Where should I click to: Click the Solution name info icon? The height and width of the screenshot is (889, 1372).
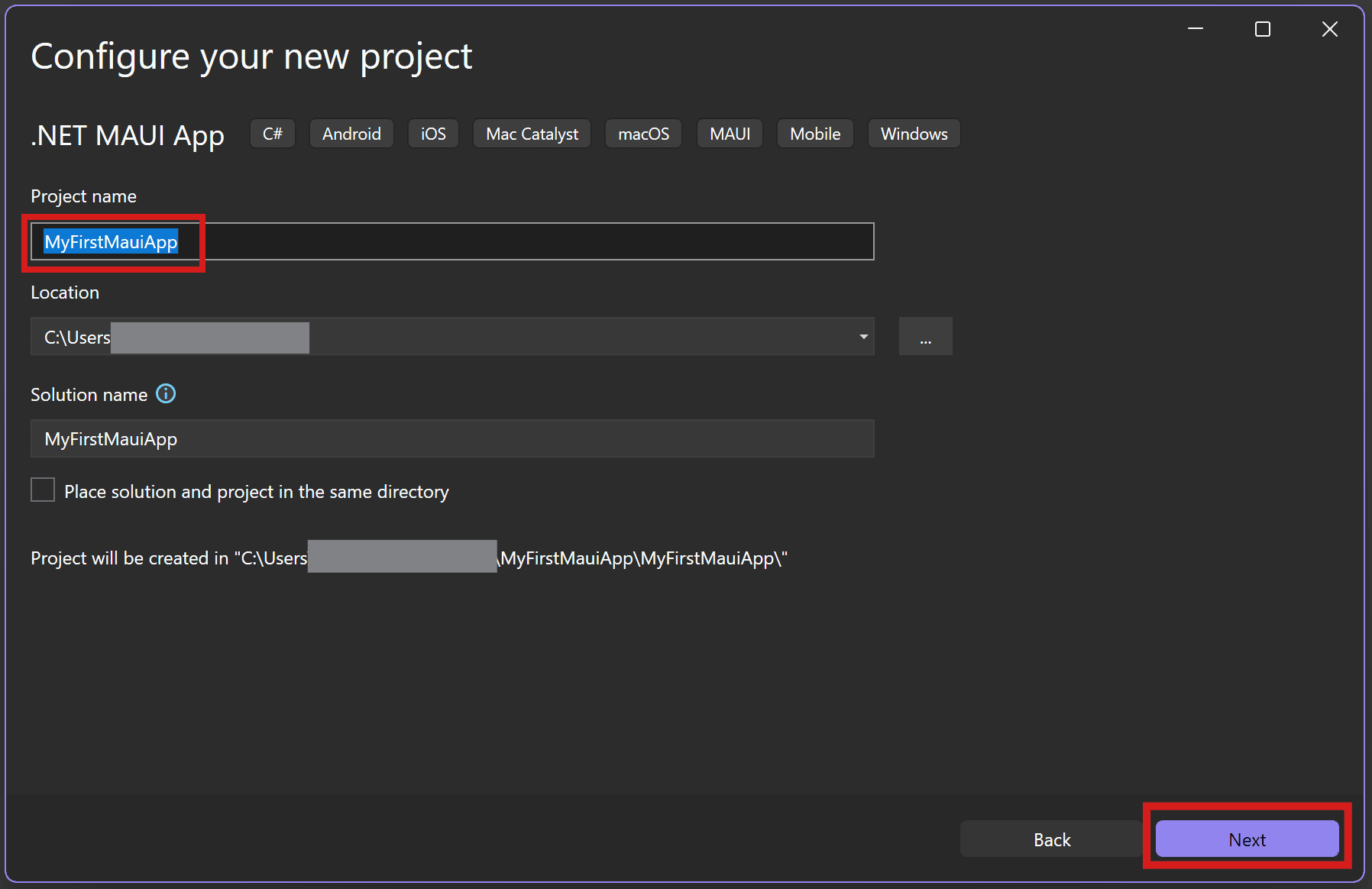coord(166,393)
